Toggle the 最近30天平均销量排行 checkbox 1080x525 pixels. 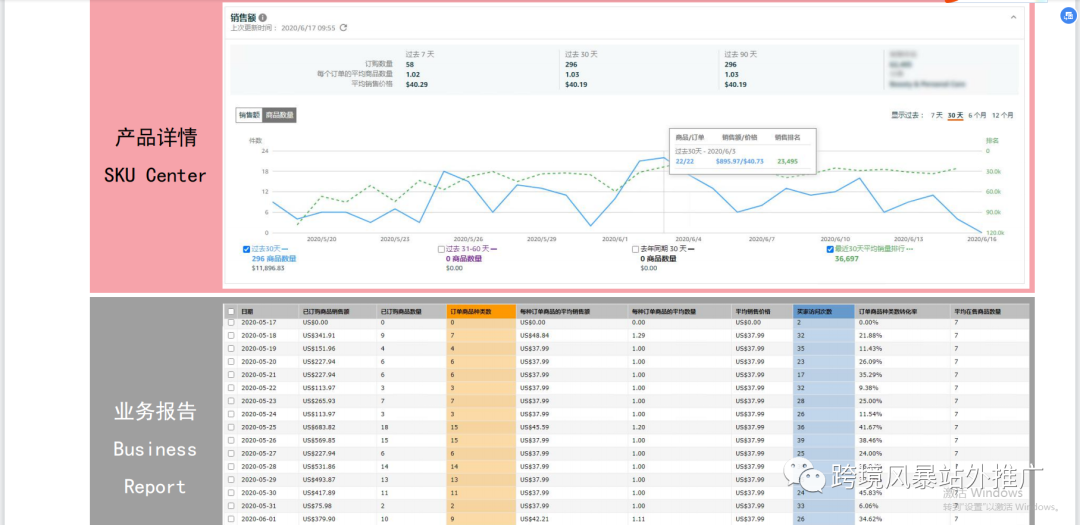point(830,249)
